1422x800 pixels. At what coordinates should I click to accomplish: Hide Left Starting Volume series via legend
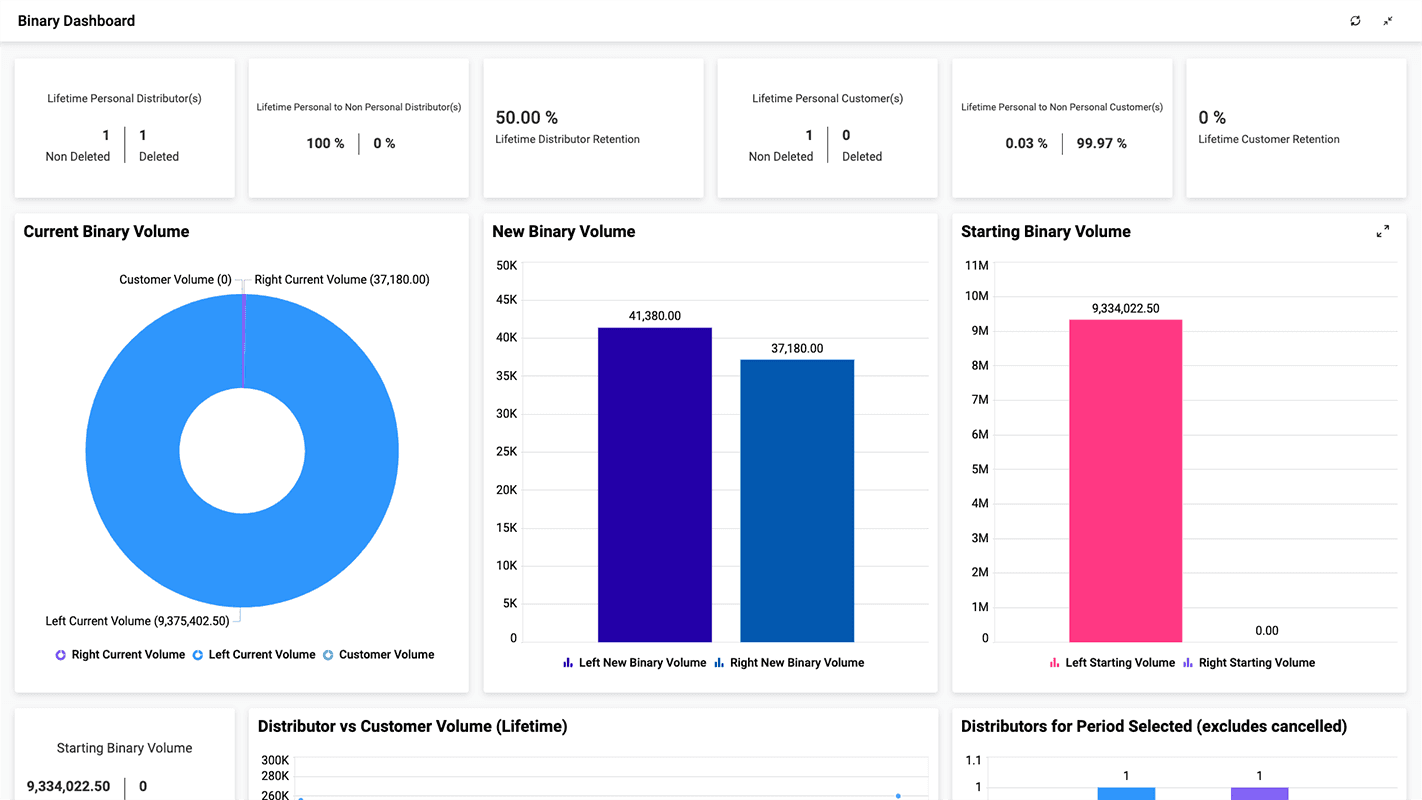point(1112,663)
